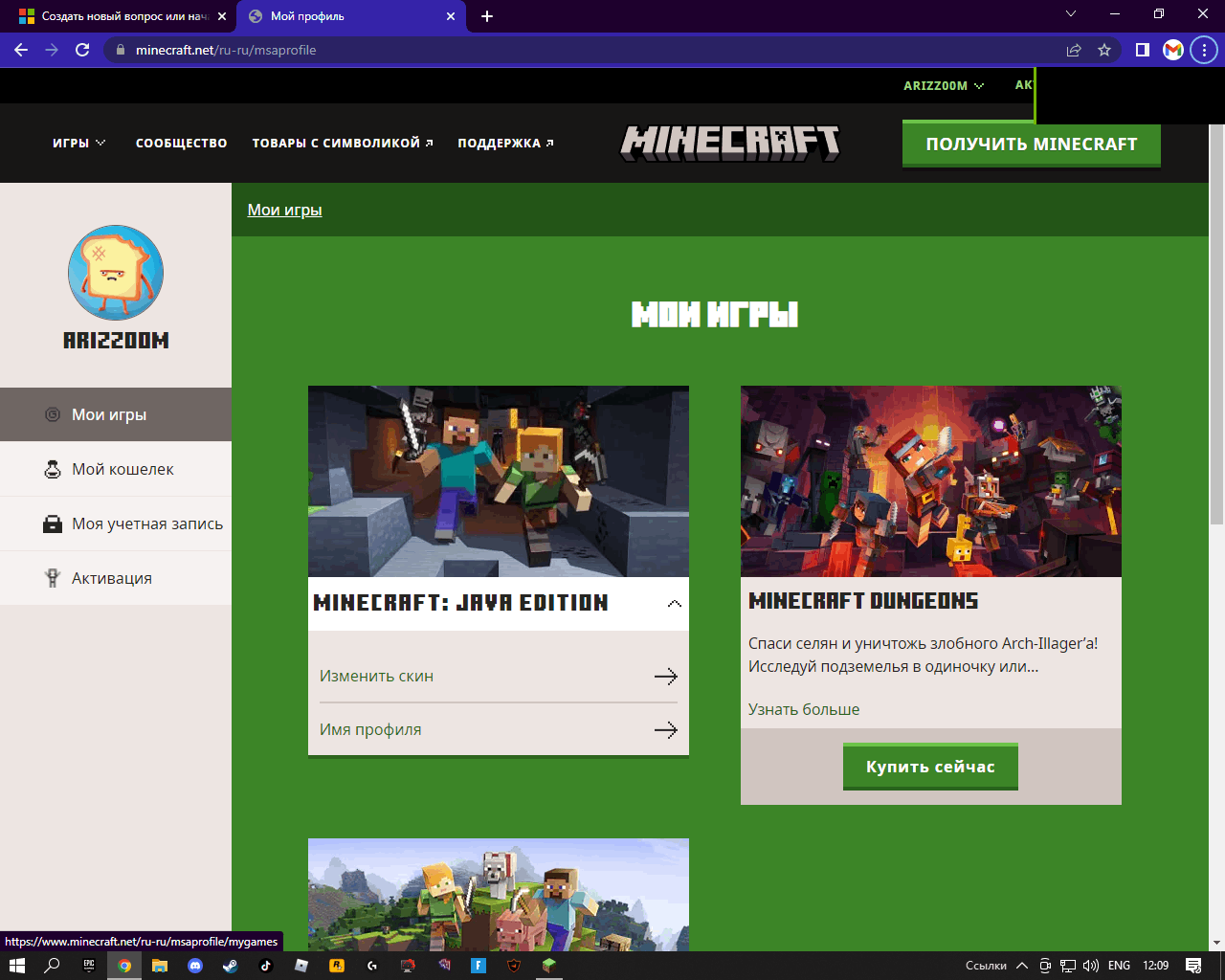Click the chest icon beside Моя учетная запись
The width and height of the screenshot is (1225, 980).
(53, 523)
